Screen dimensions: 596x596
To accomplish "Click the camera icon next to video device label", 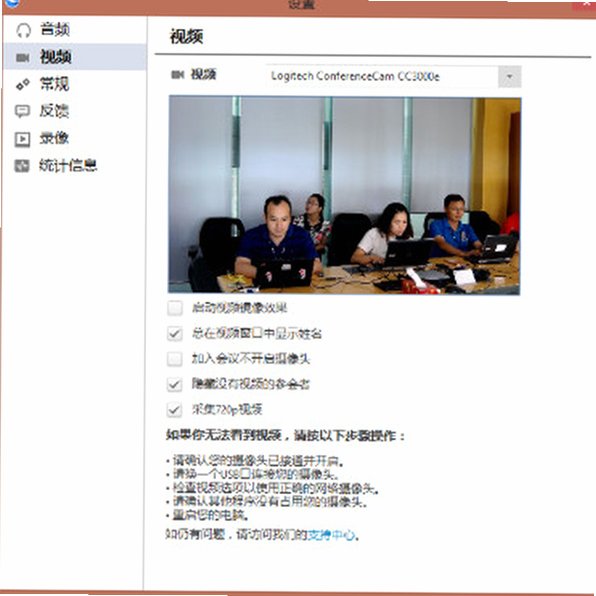I will (x=178, y=74).
